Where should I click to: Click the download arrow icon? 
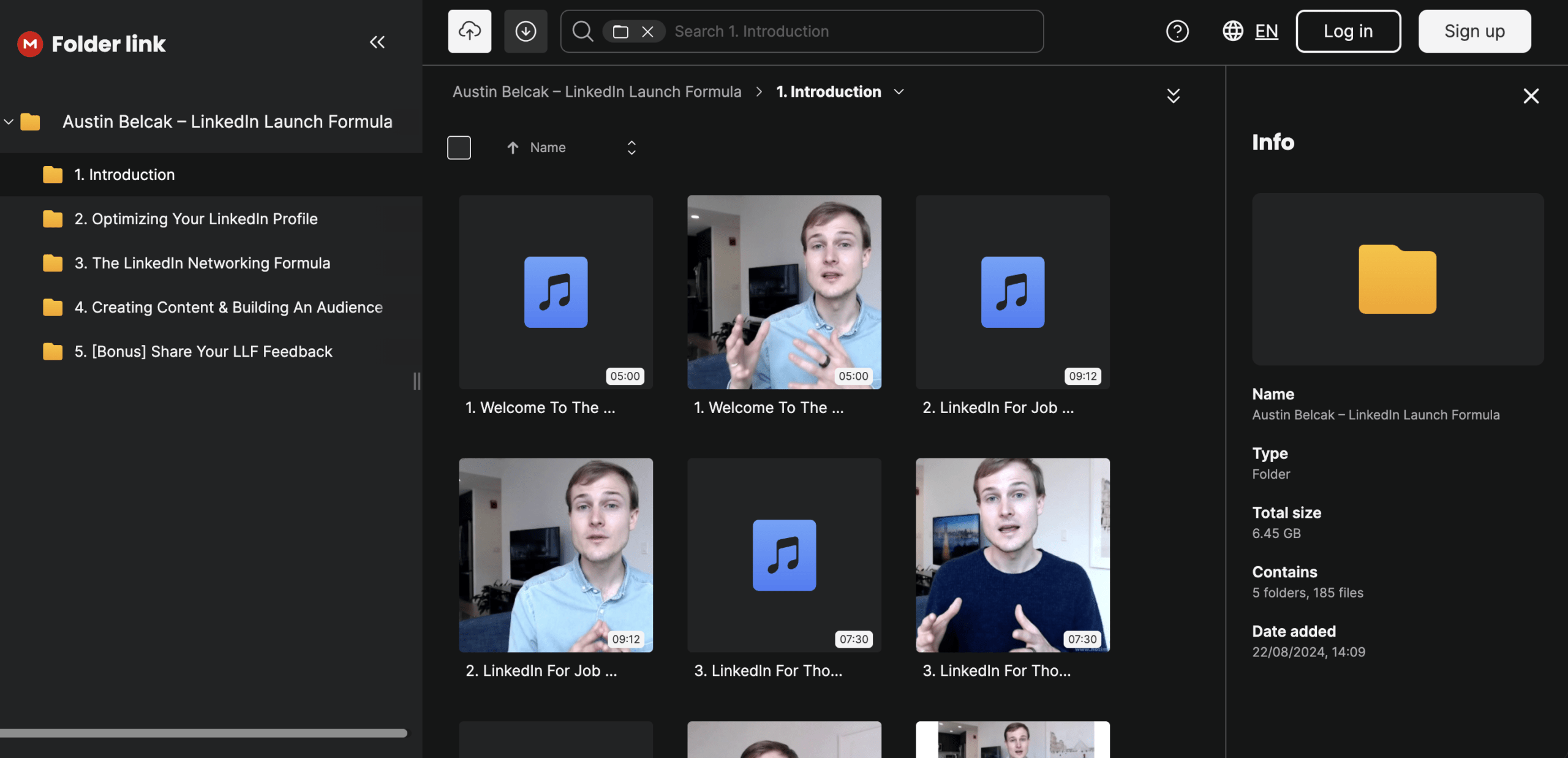(x=526, y=31)
